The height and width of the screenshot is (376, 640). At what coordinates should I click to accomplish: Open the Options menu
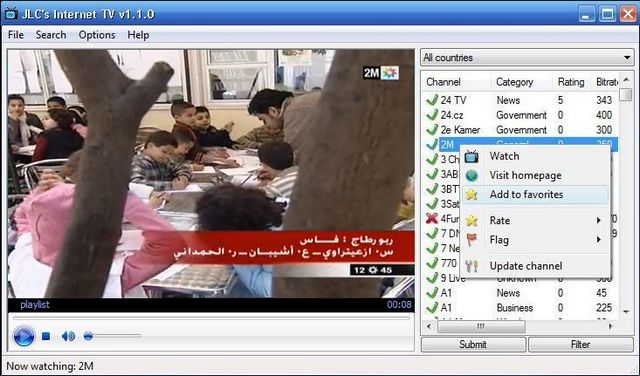(97, 35)
